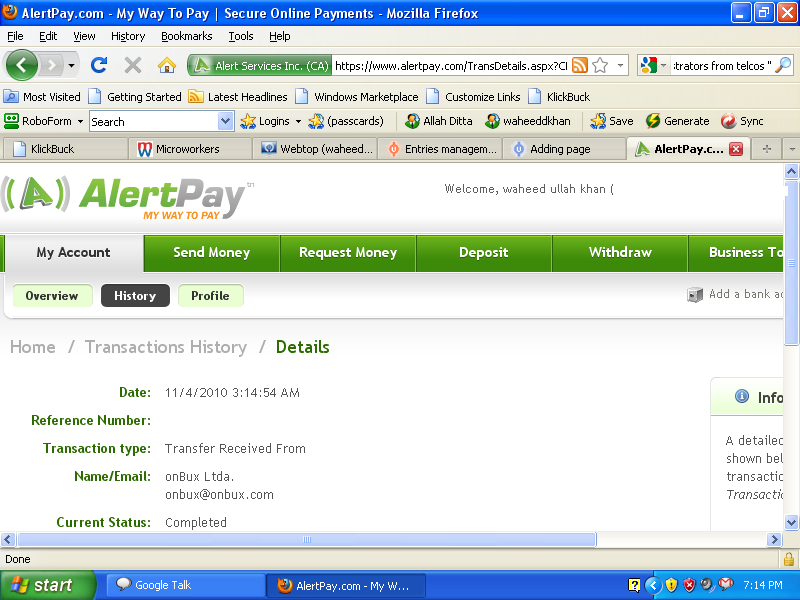Open the History menu
800x600 pixels.
(128, 36)
